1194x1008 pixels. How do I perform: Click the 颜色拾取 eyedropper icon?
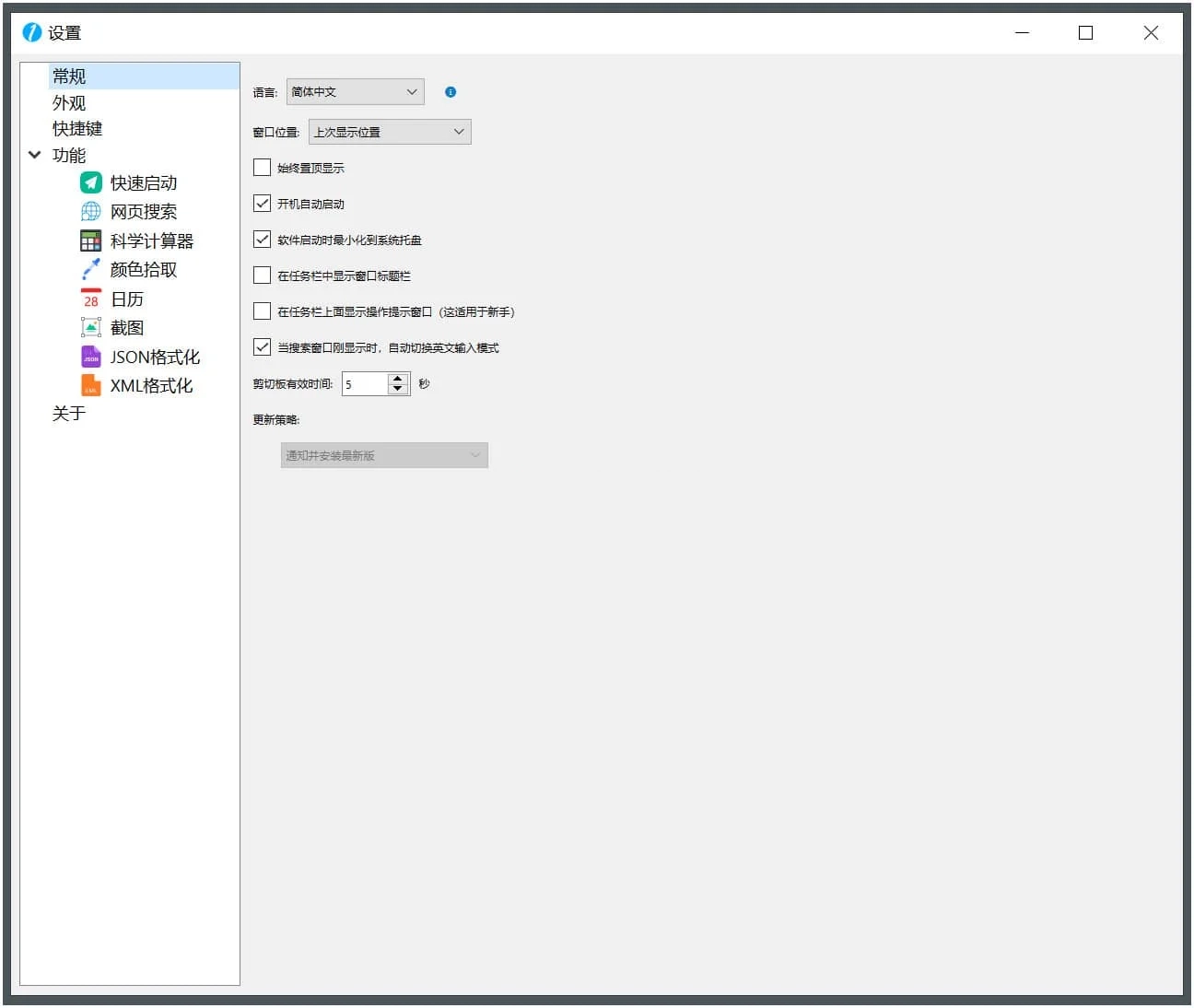[x=90, y=269]
